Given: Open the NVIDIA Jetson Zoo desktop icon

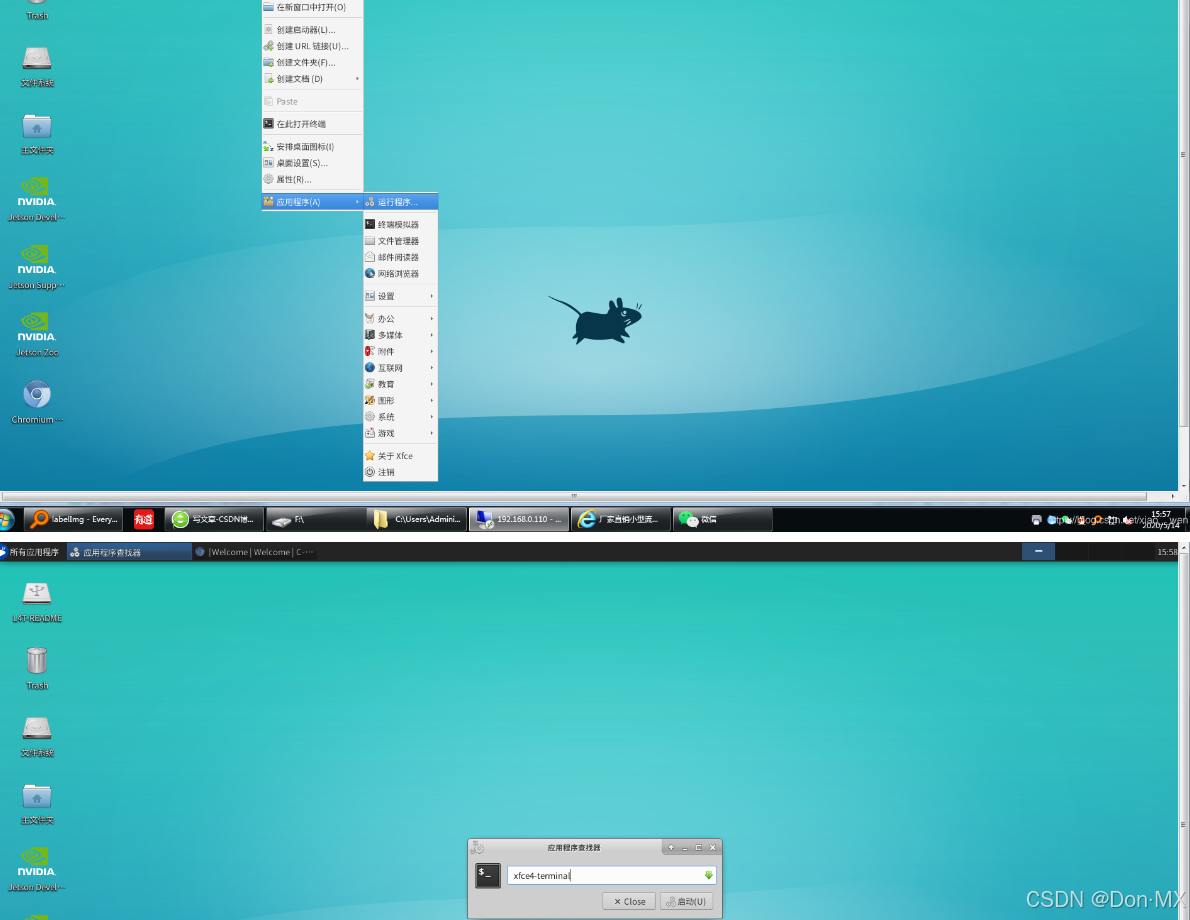Looking at the screenshot, I should [x=36, y=334].
